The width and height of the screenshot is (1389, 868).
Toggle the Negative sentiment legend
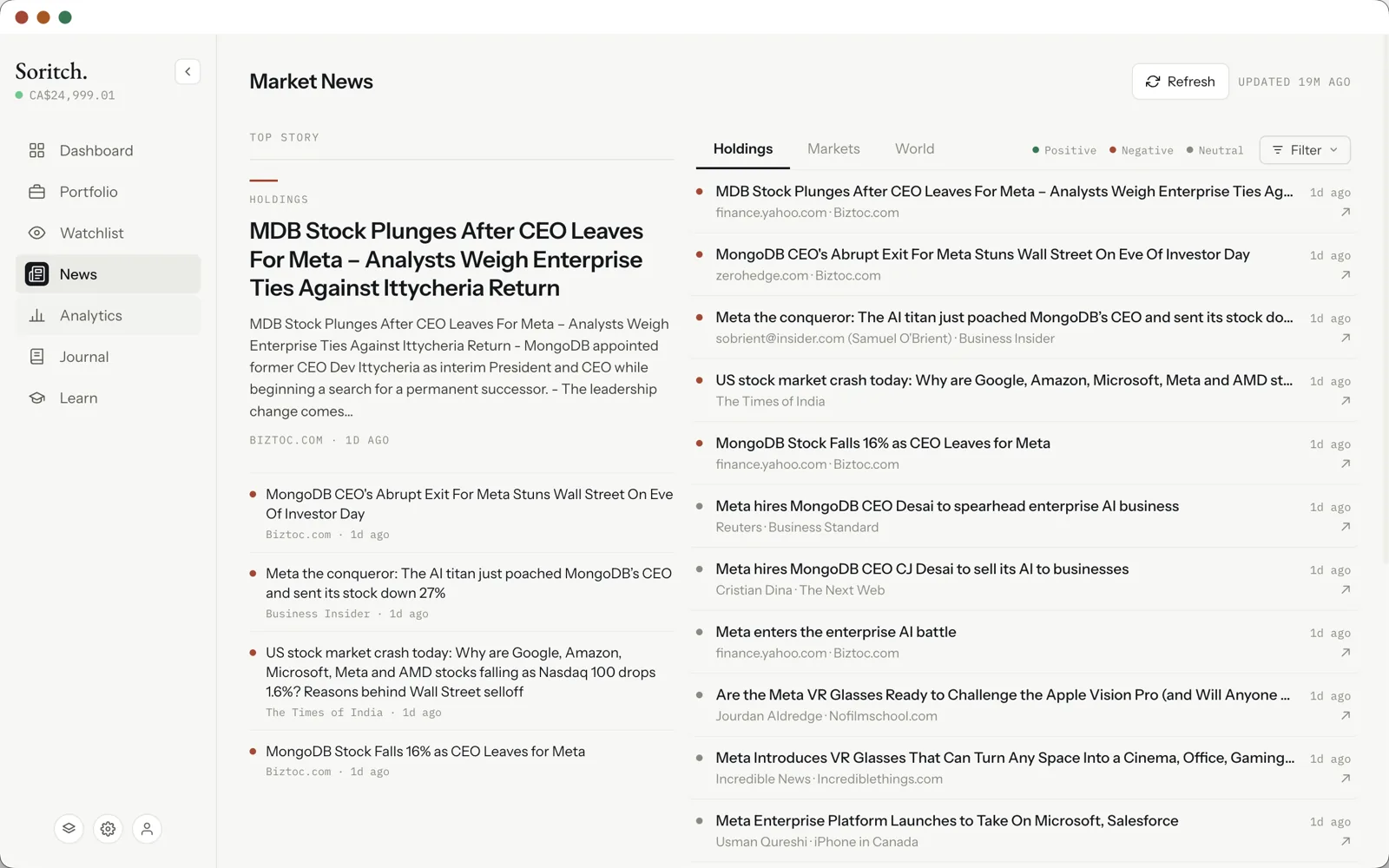(1142, 150)
